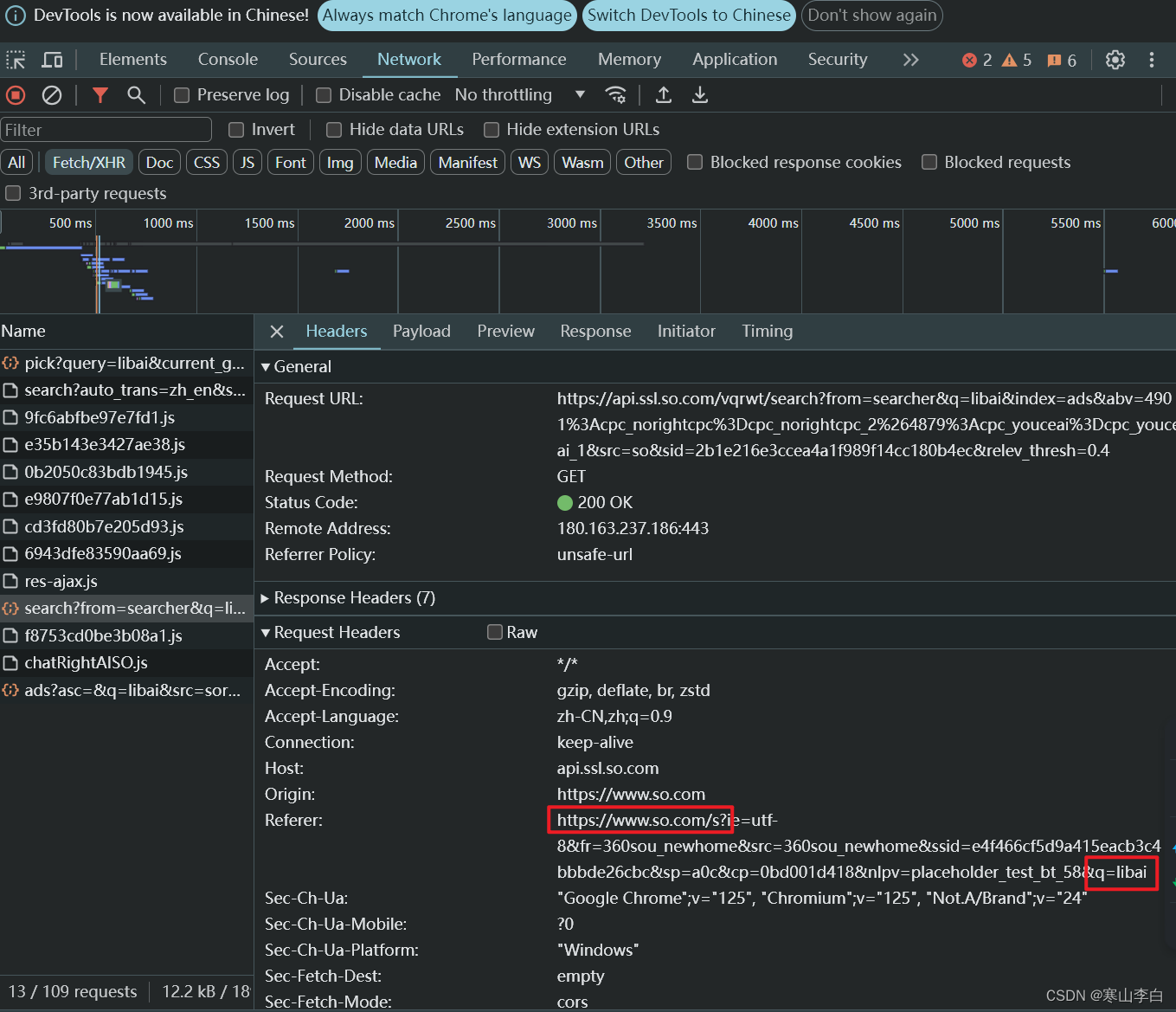Select request chatRightAISO.js
The width and height of the screenshot is (1176, 1012).
[126, 663]
